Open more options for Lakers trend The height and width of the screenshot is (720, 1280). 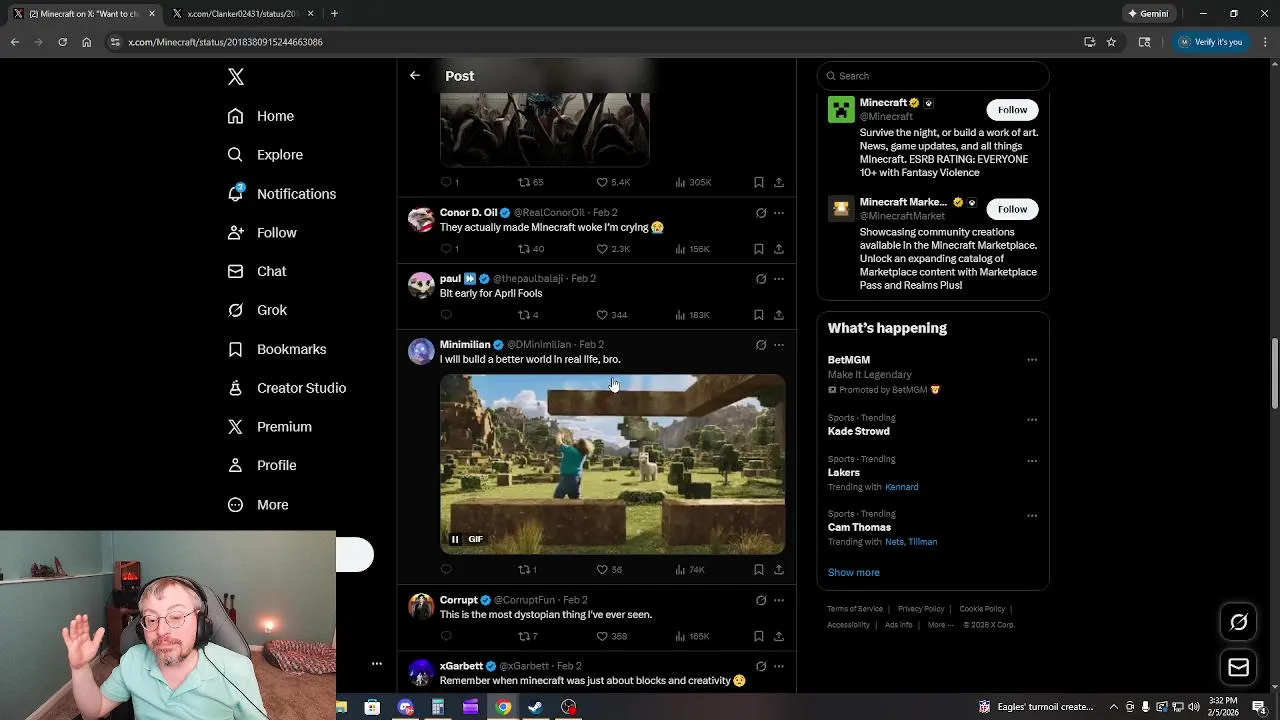coord(1032,461)
